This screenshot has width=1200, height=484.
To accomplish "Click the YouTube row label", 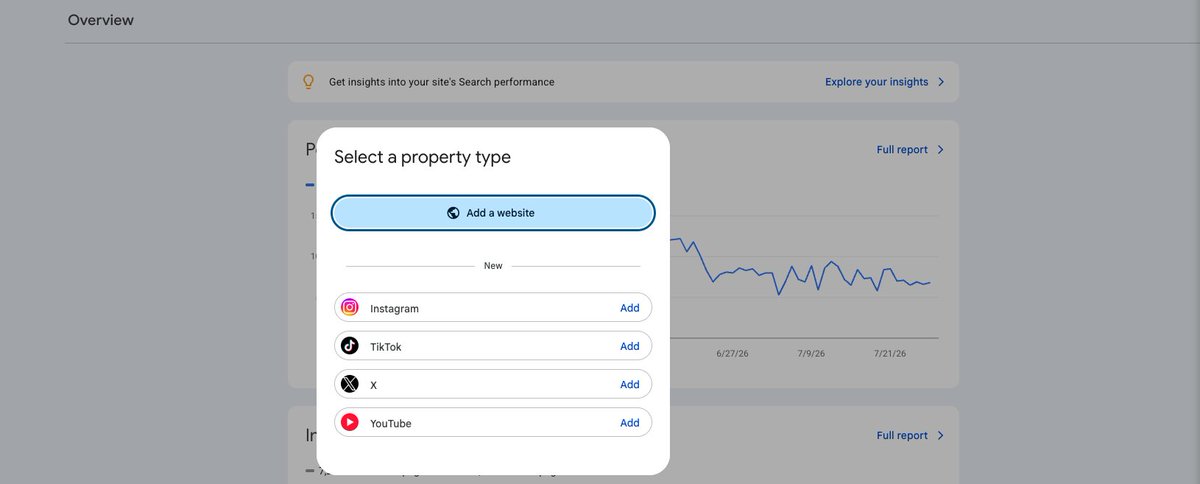I will [x=390, y=424].
